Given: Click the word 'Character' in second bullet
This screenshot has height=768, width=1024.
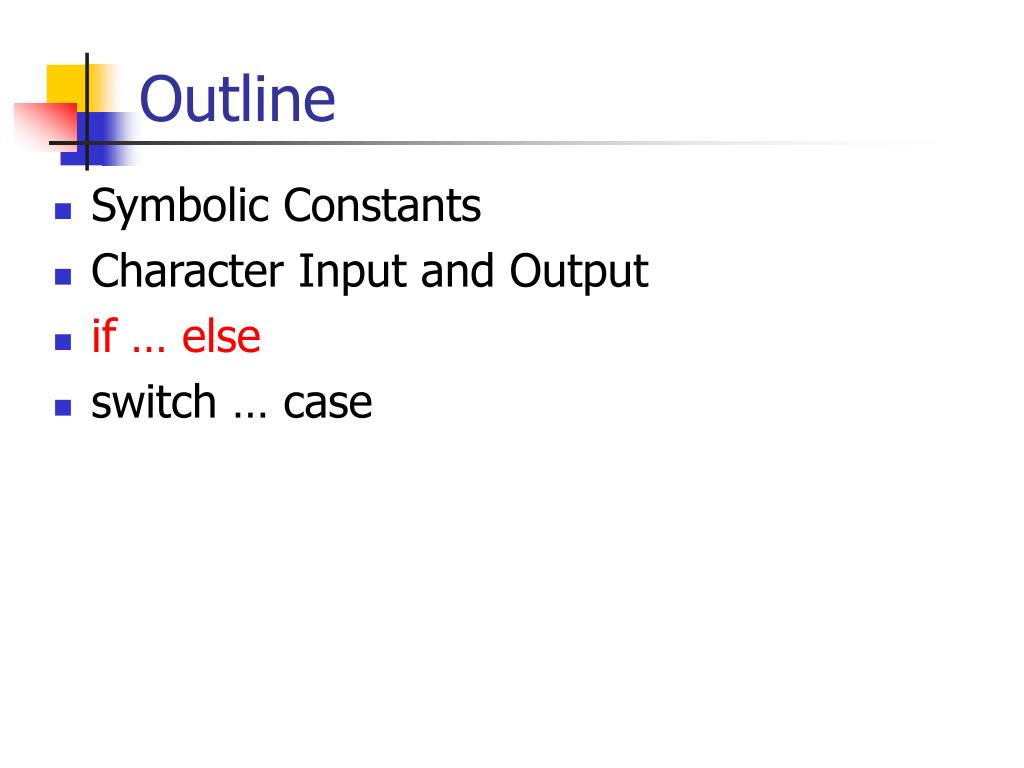Looking at the screenshot, I should 187,270.
